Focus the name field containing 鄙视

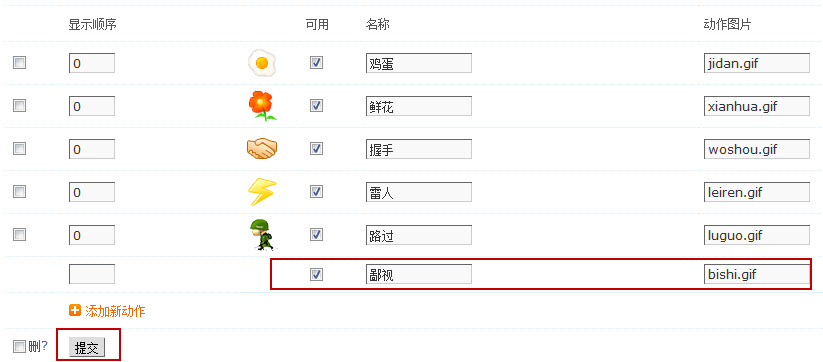419,274
